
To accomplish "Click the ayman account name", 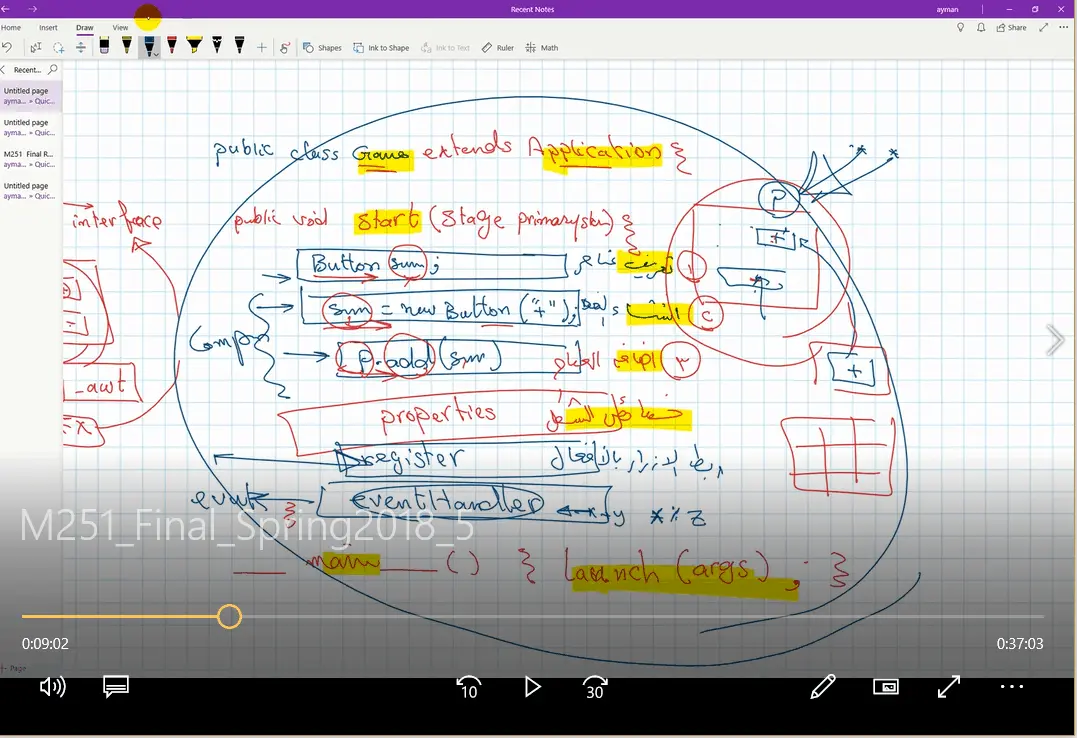I will coord(947,10).
